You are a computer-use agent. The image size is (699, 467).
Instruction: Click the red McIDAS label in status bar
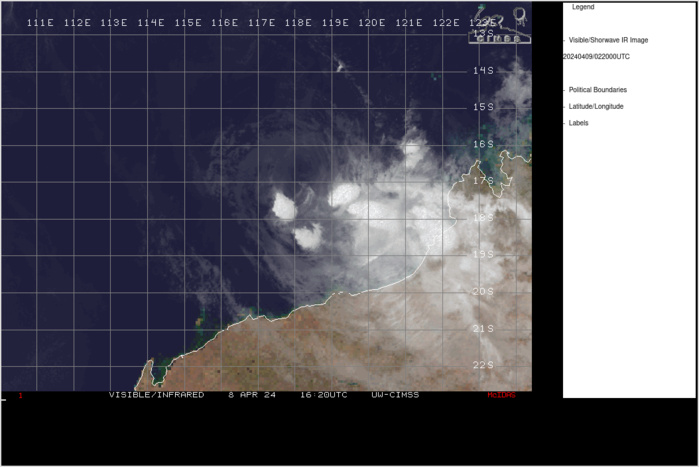point(502,395)
